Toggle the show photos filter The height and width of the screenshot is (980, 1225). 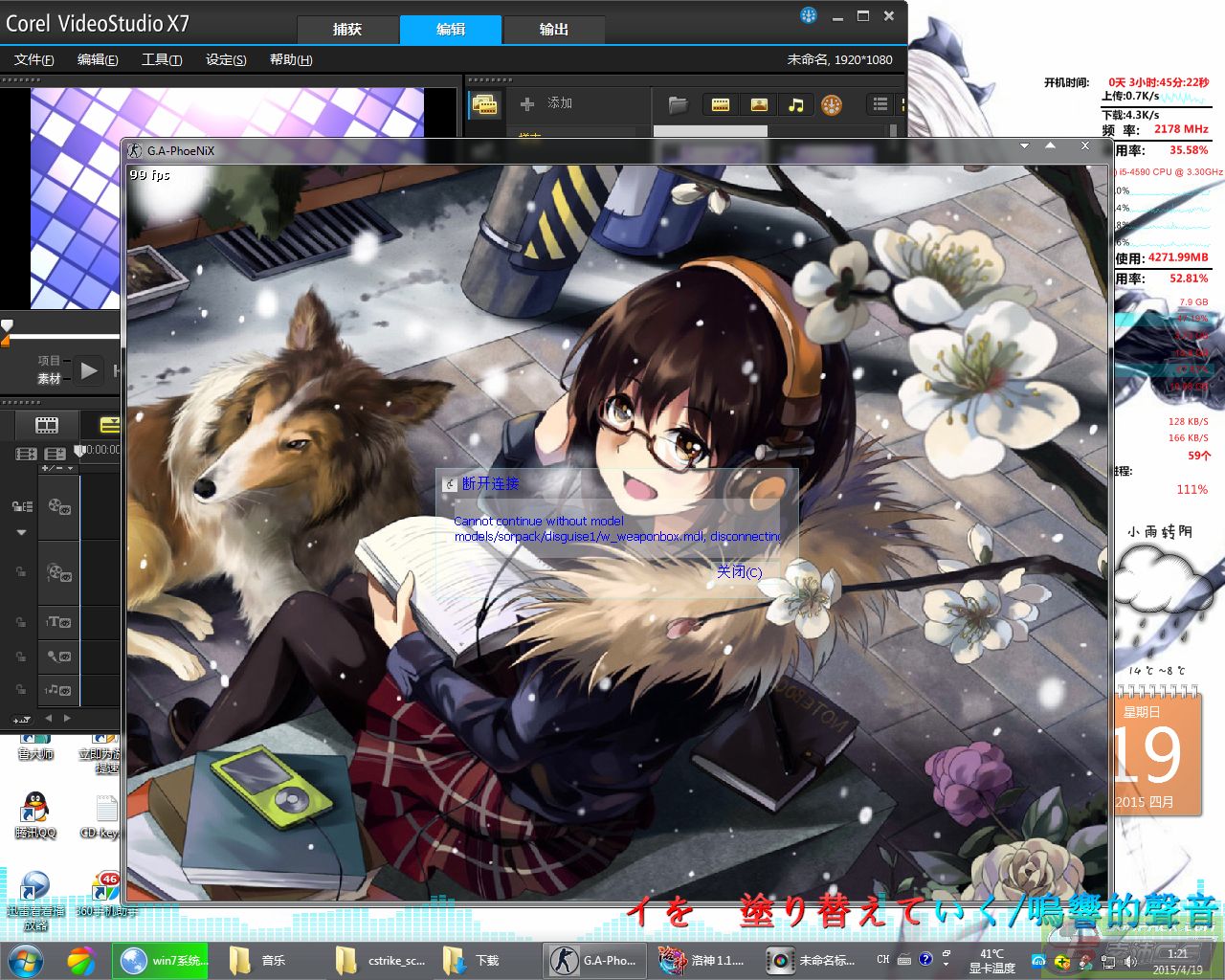[759, 104]
